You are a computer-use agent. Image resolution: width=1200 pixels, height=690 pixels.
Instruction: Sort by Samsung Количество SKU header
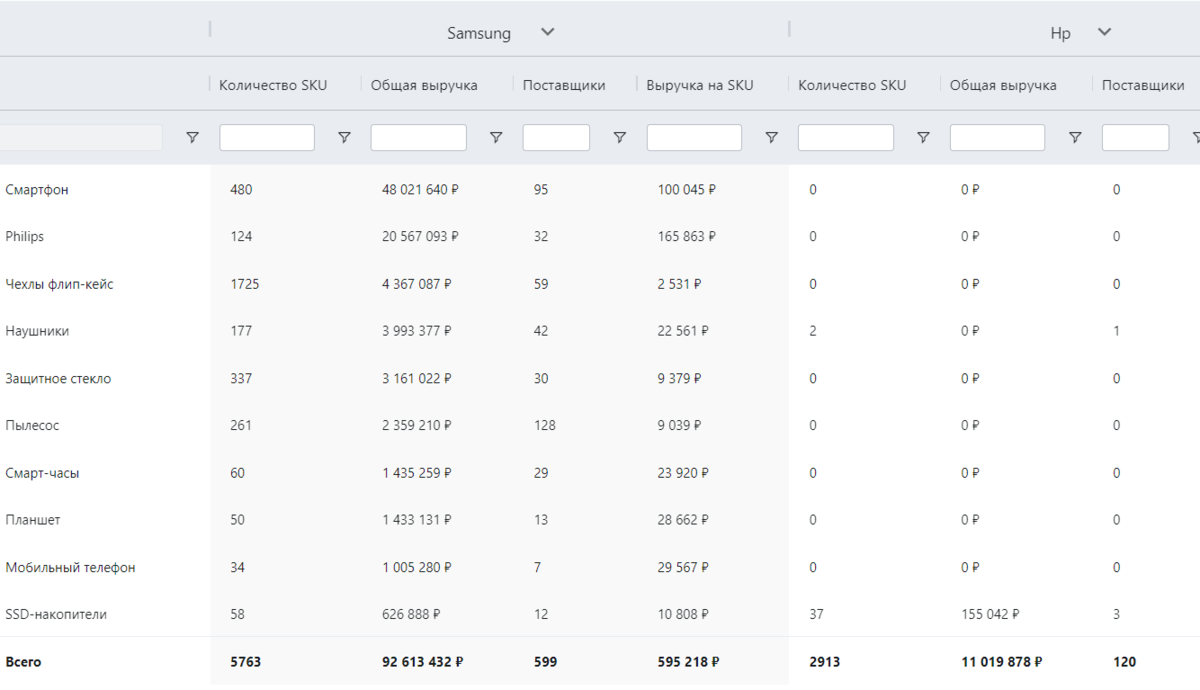pyautogui.click(x=273, y=85)
